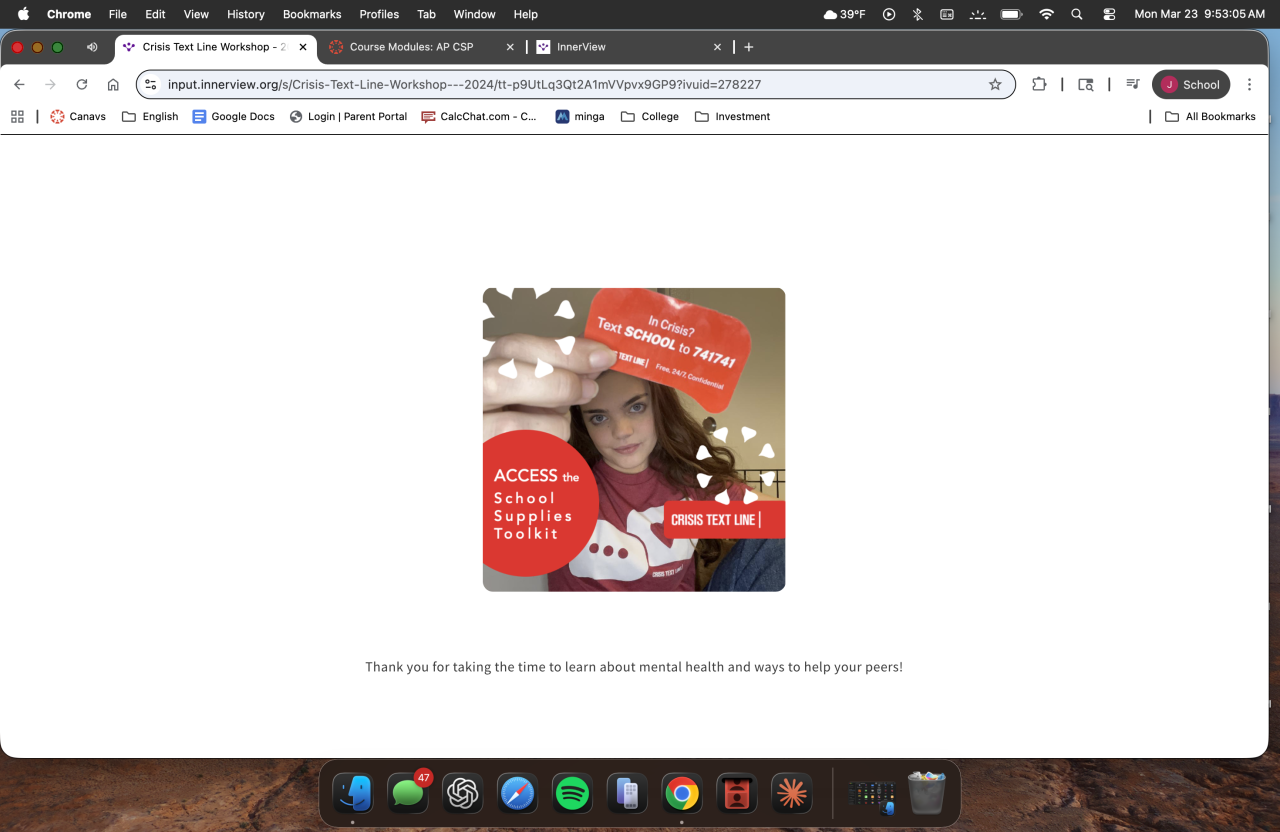This screenshot has width=1280, height=832.
Task: Launch Claude from the Dock
Action: (792, 794)
